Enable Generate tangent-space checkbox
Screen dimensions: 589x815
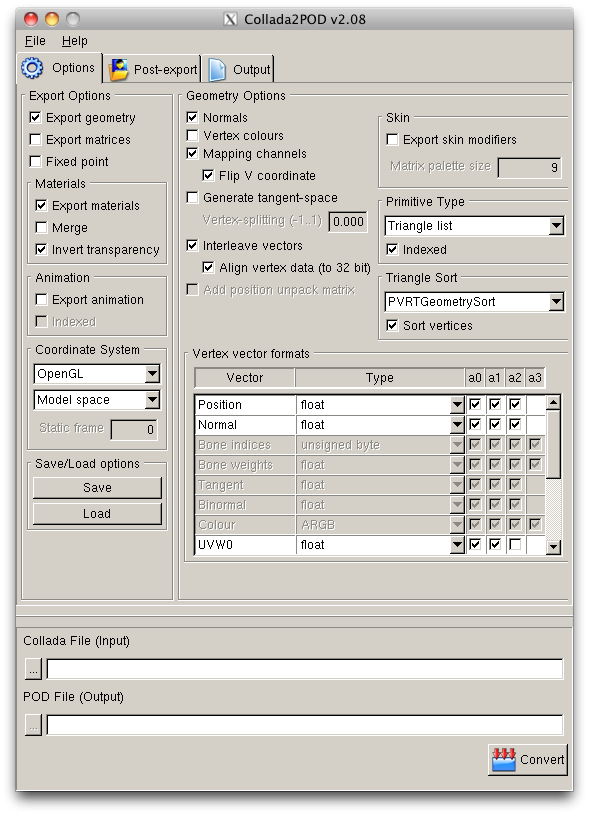[x=192, y=198]
